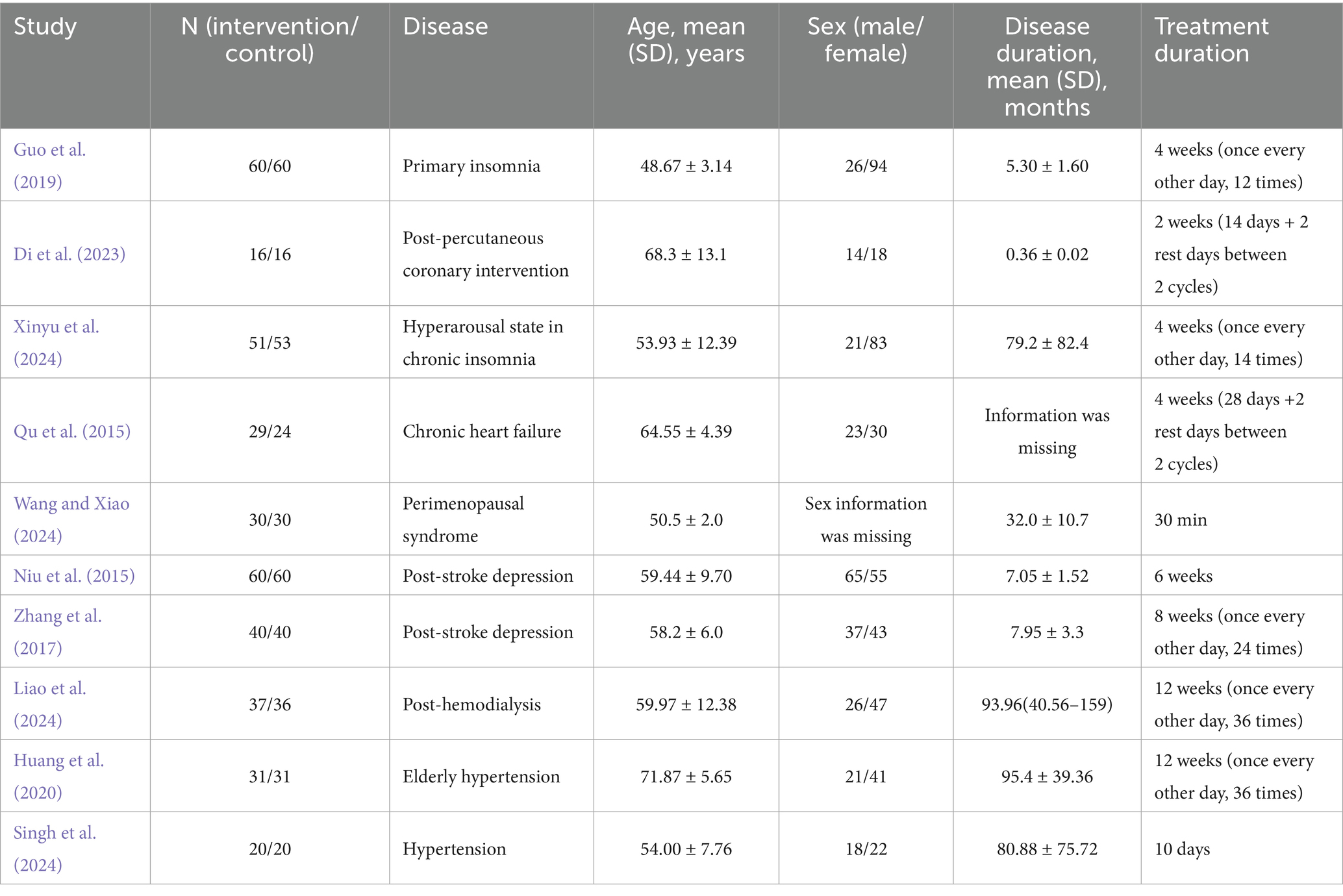Click the Huang et al. (2020) citation

58,776
